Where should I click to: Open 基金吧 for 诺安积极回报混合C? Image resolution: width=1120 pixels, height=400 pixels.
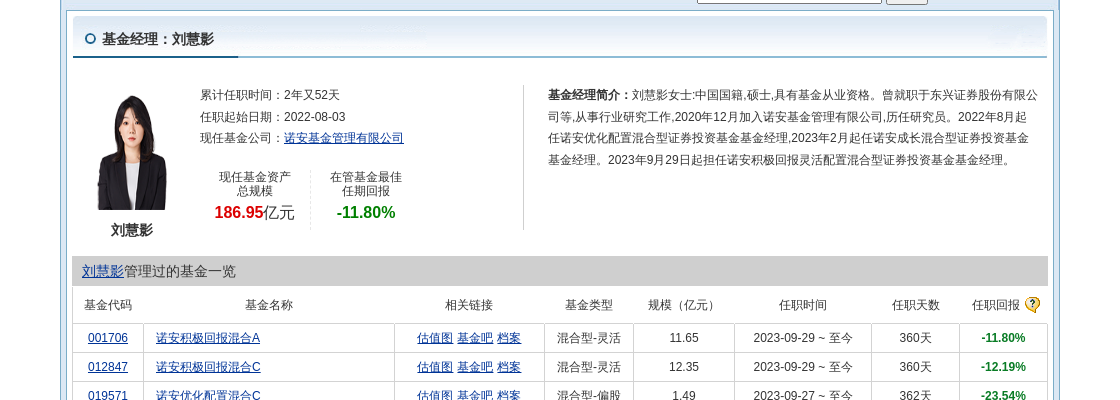tap(474, 367)
